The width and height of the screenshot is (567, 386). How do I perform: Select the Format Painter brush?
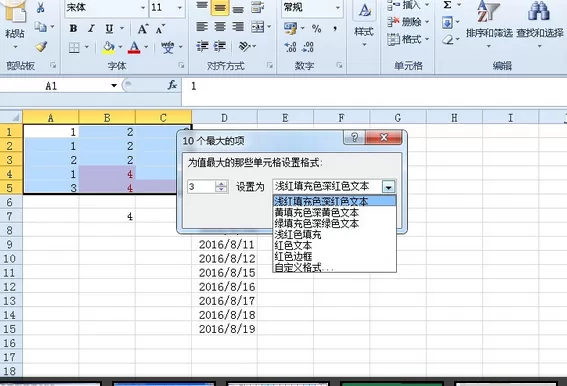click(41, 46)
